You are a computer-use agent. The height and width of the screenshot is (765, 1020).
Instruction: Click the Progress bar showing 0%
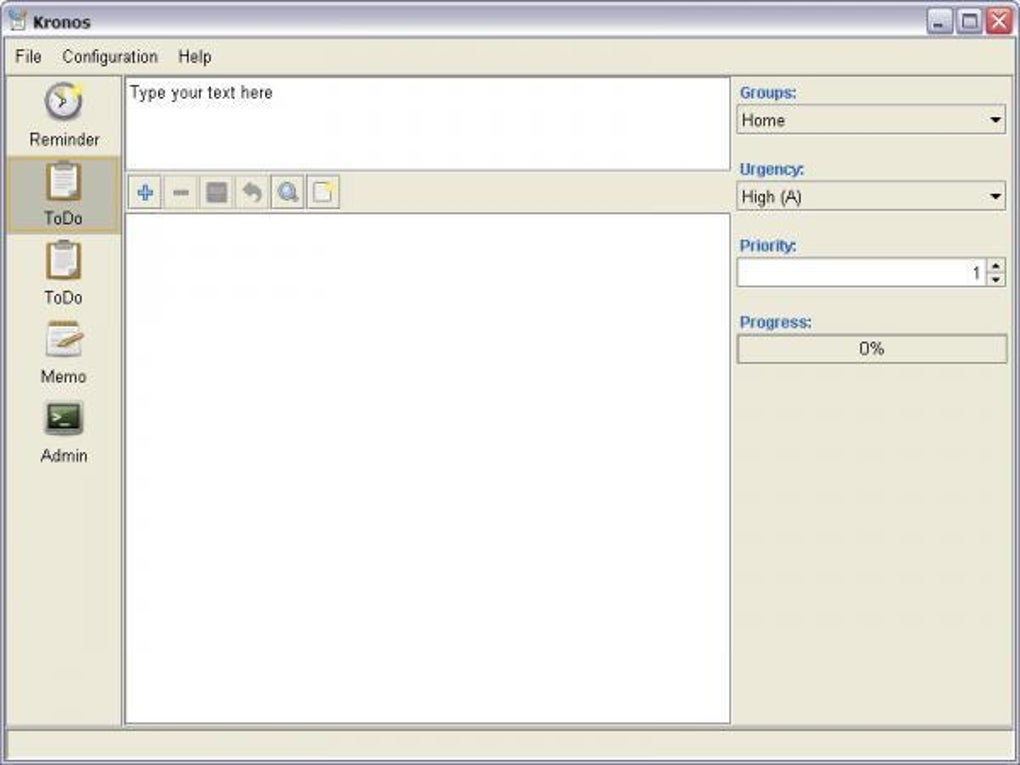click(872, 349)
